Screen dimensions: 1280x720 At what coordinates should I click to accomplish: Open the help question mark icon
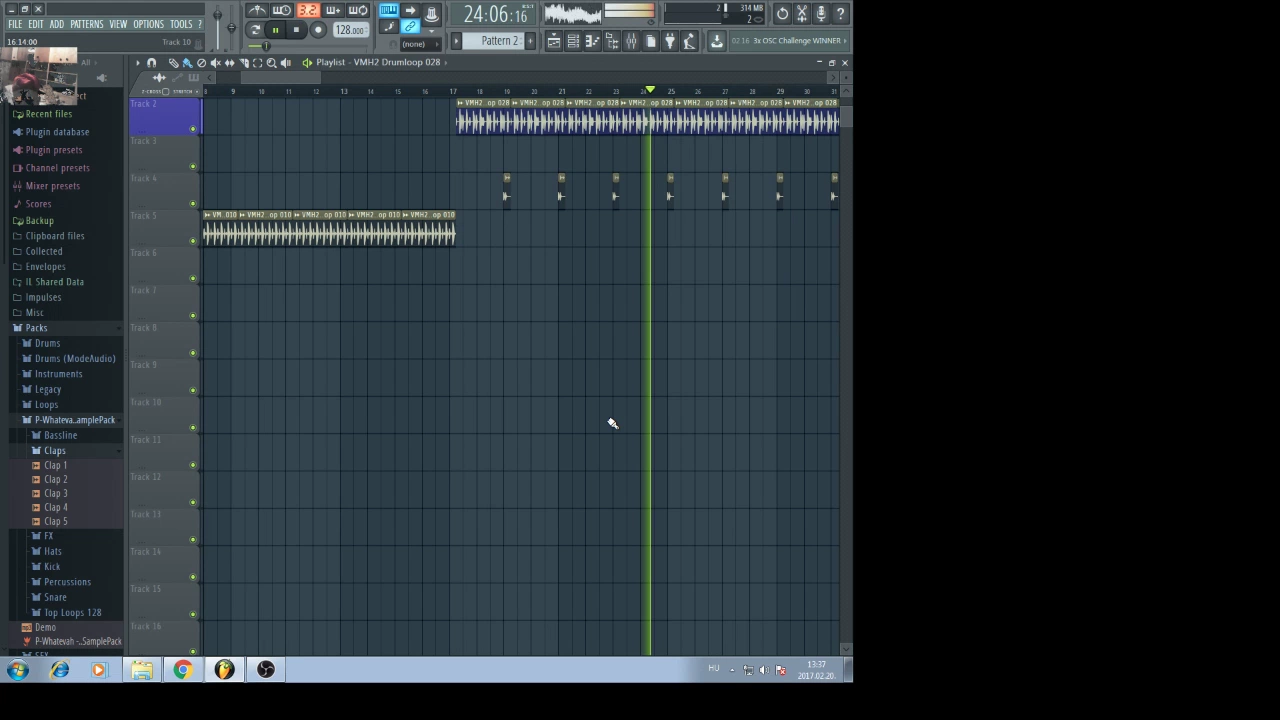(x=841, y=14)
